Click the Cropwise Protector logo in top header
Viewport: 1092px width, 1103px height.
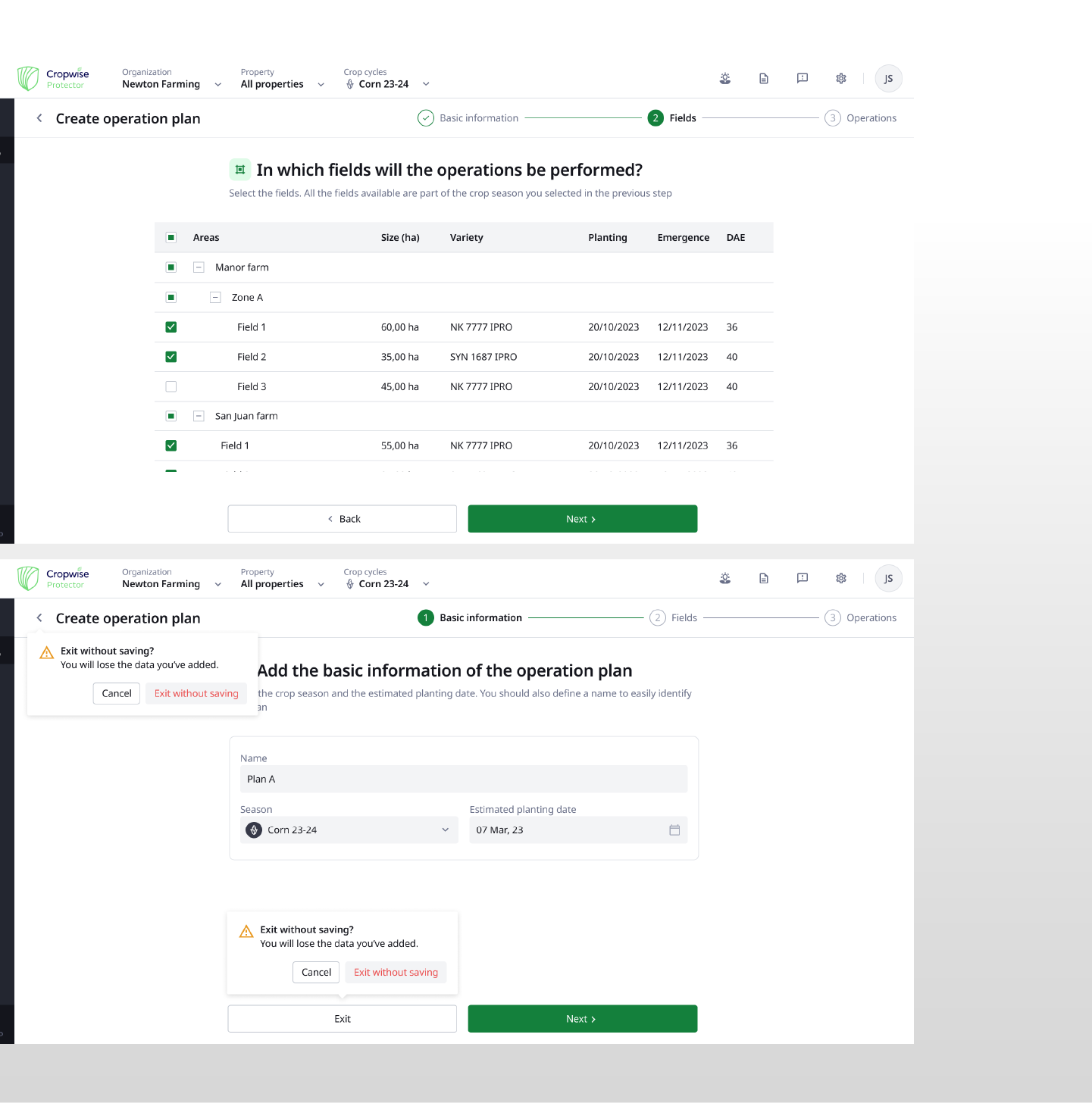(53, 79)
